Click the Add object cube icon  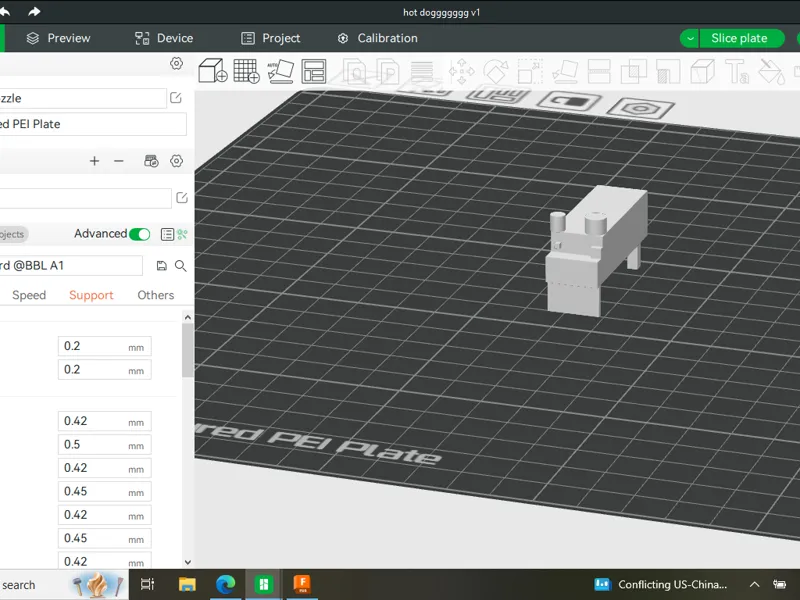click(212, 71)
